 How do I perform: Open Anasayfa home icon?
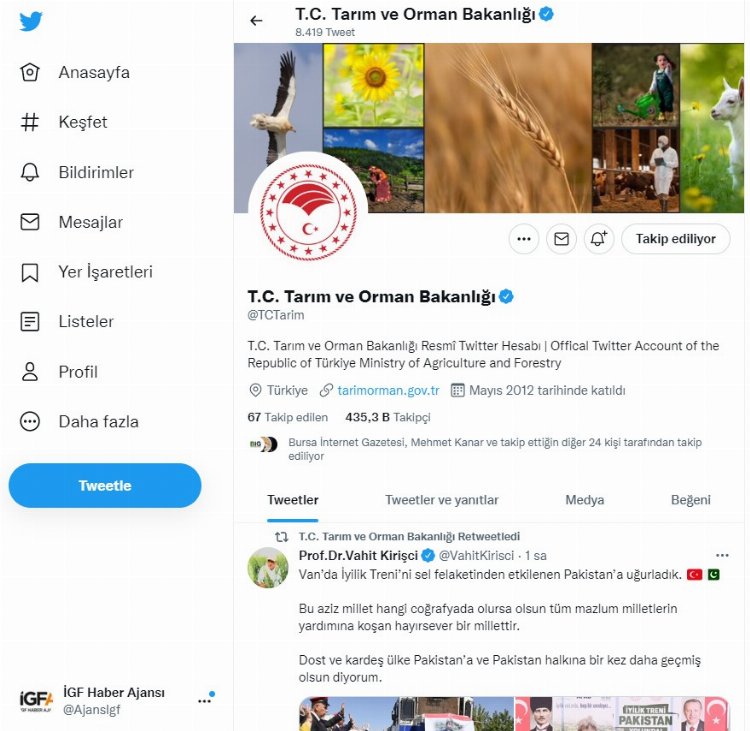30,72
